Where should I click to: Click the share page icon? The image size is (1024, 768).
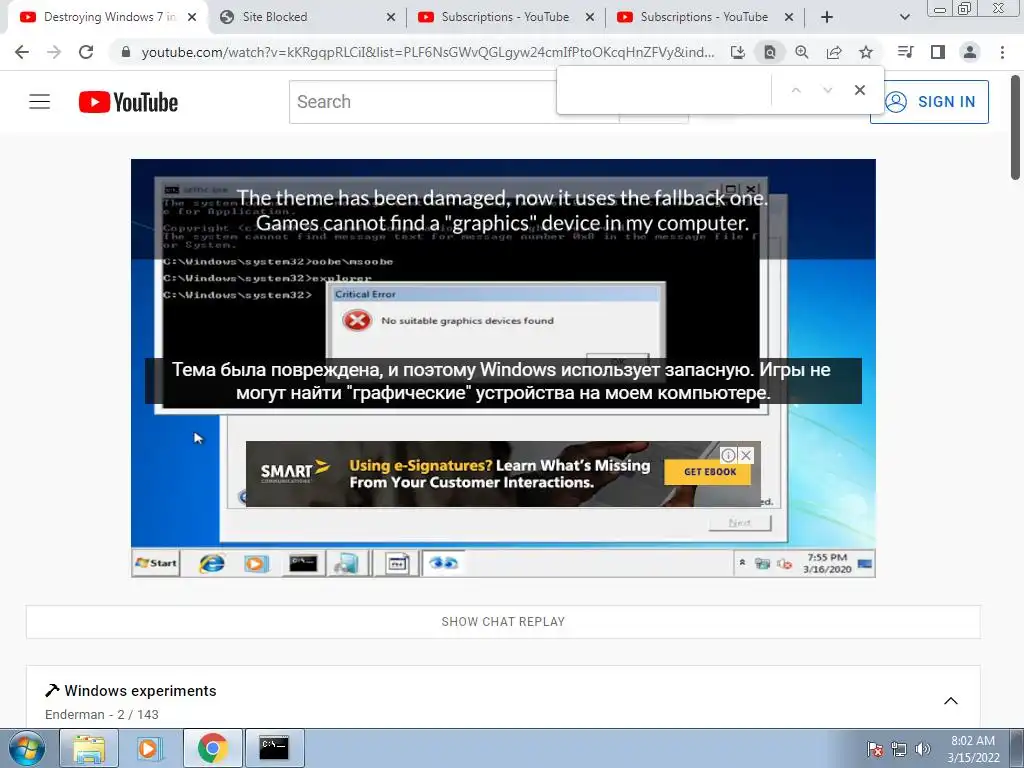834,52
